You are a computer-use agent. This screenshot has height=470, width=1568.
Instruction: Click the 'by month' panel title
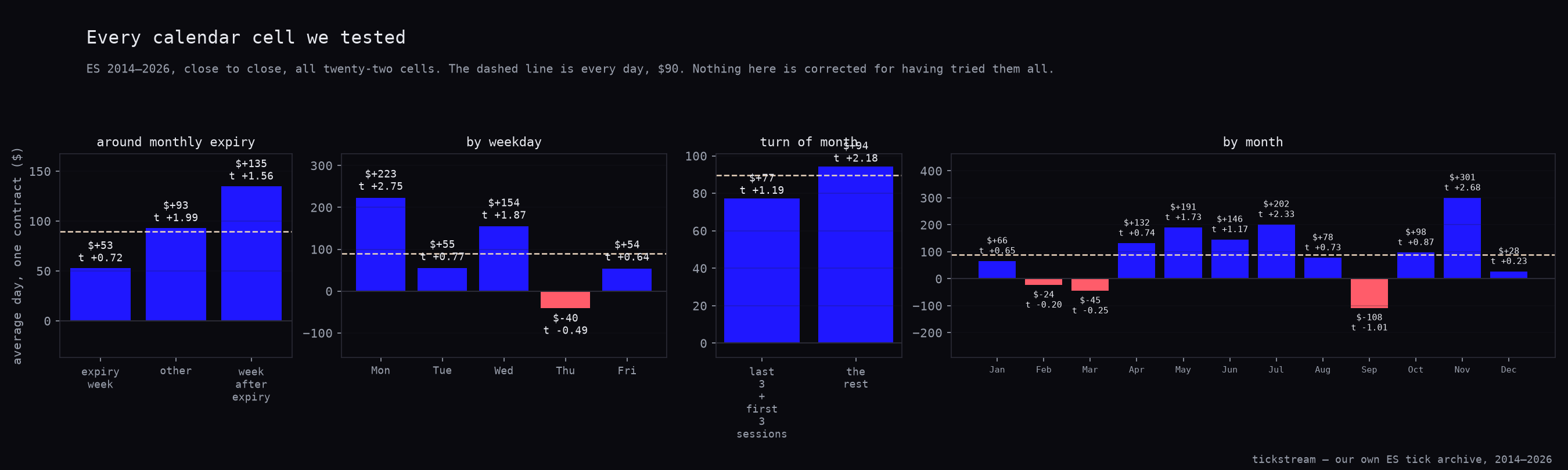[x=1253, y=142]
